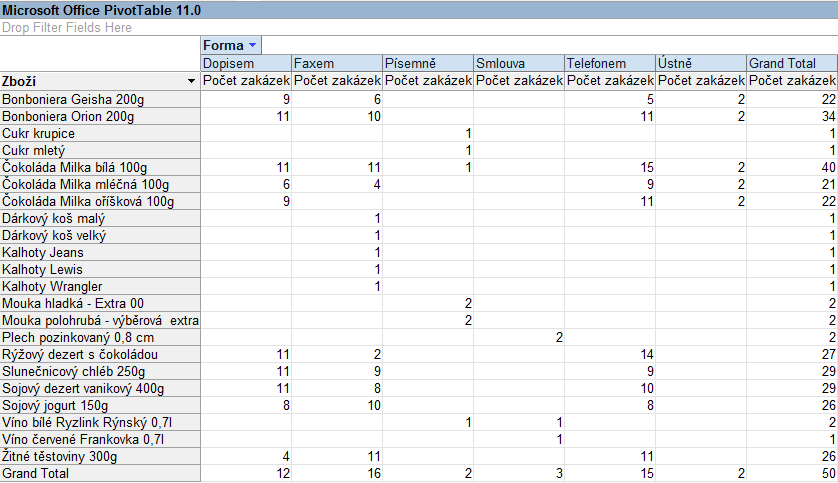Viewport: 838px width, 483px height.
Task: Select the Písemně column header
Action: point(428,63)
